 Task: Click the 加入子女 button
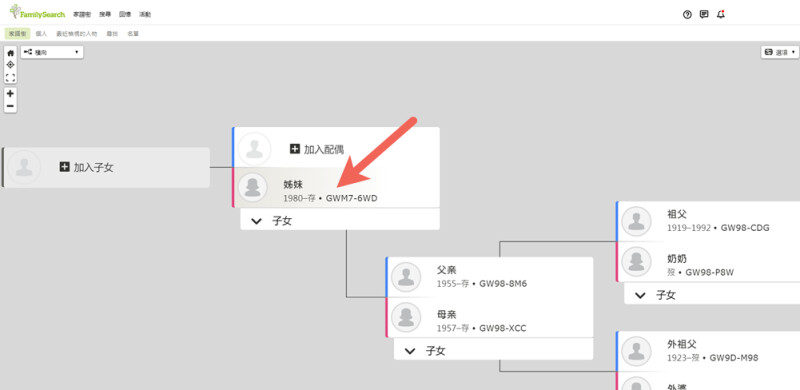[86, 167]
